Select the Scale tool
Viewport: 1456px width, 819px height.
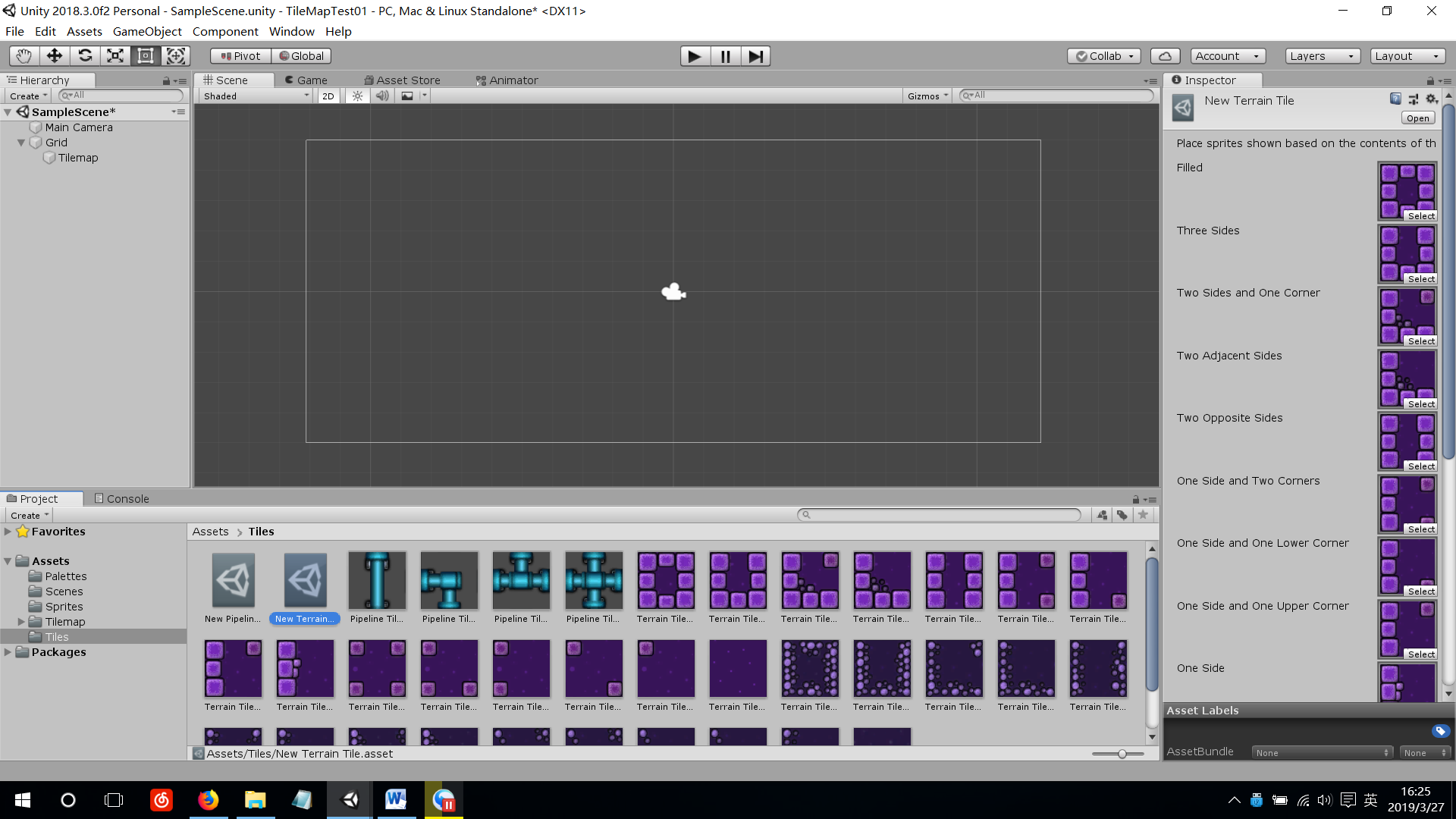115,56
